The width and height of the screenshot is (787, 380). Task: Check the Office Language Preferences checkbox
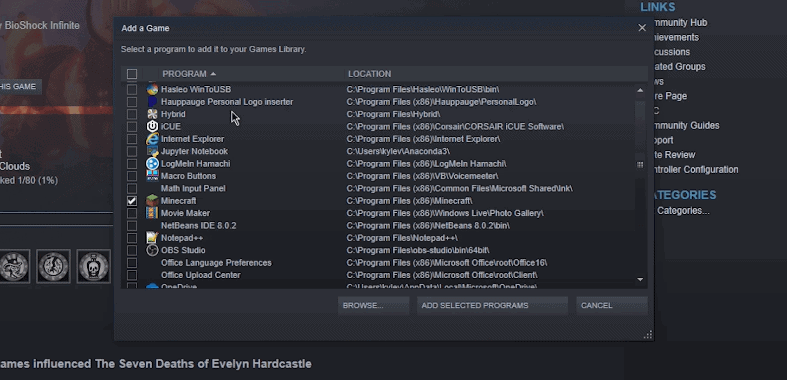pos(132,263)
